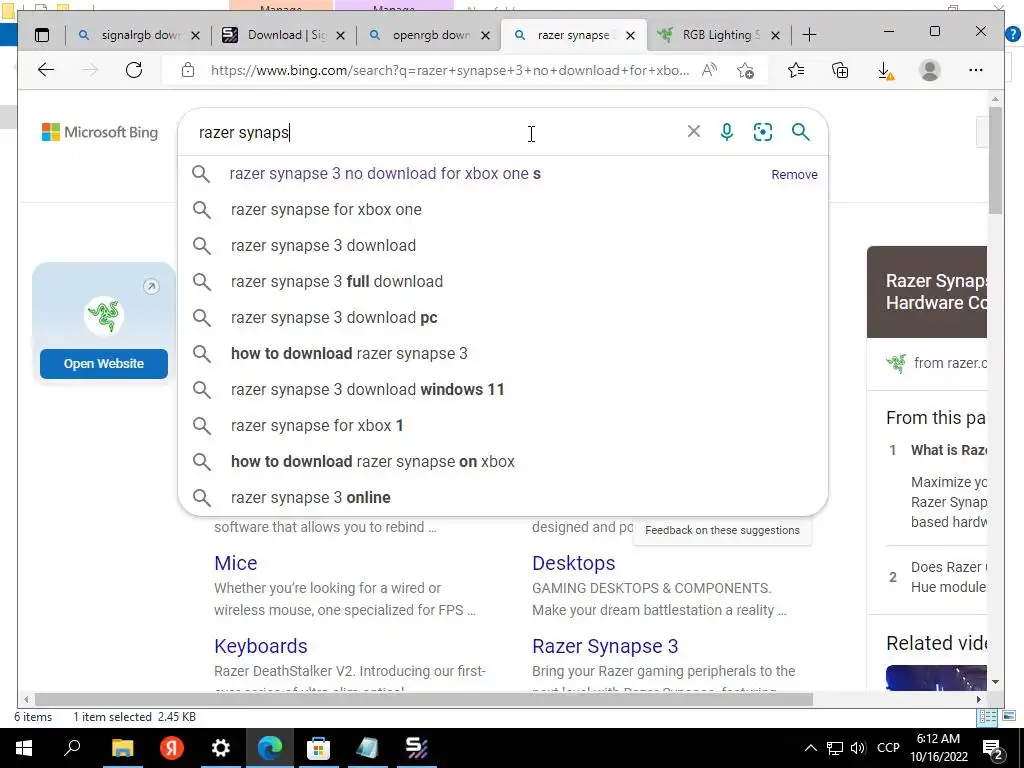Close the signalrgb download tab
Image resolution: width=1024 pixels, height=768 pixels.
(x=195, y=35)
